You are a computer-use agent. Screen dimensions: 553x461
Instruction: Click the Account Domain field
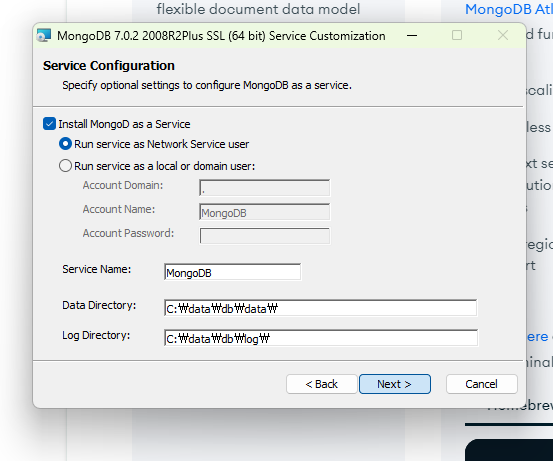pos(265,188)
